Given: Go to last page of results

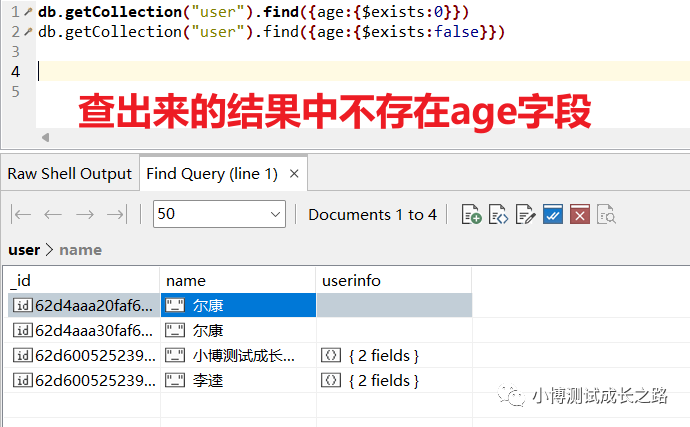Looking at the screenshot, I should click(117, 215).
